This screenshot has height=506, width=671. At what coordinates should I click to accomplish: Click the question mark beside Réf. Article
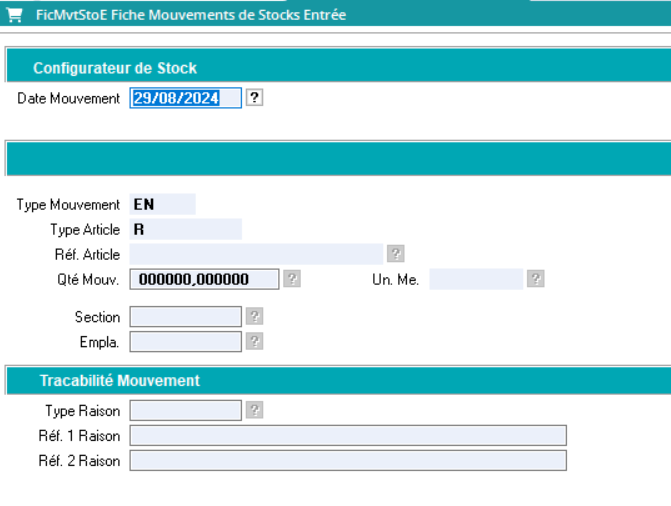click(x=396, y=254)
